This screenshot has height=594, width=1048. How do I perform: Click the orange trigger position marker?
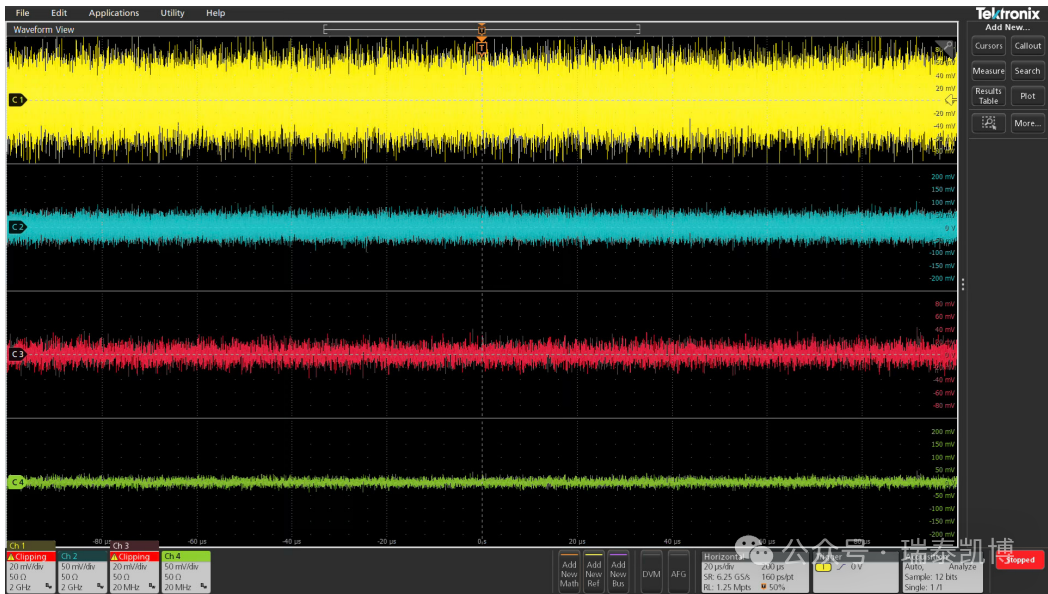(481, 47)
